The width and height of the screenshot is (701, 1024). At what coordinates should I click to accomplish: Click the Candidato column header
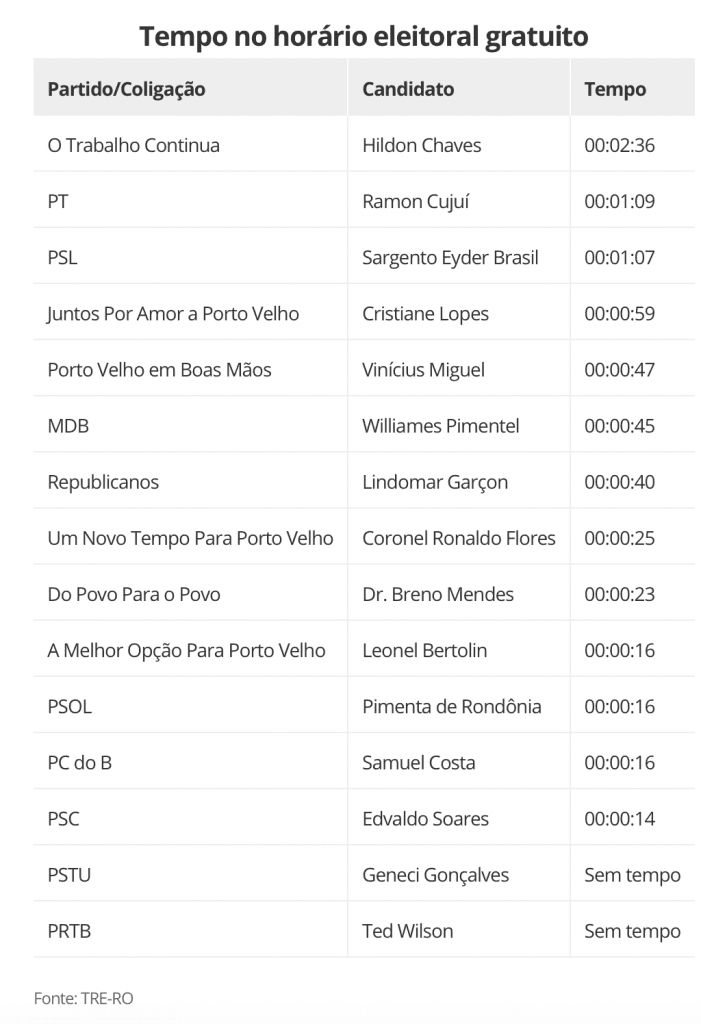[408, 89]
